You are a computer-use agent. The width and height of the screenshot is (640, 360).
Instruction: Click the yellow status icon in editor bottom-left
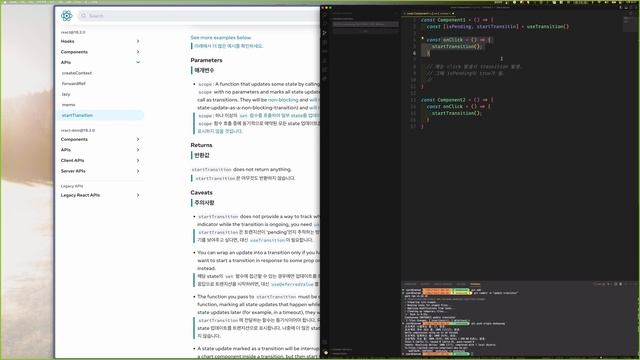coord(326,353)
